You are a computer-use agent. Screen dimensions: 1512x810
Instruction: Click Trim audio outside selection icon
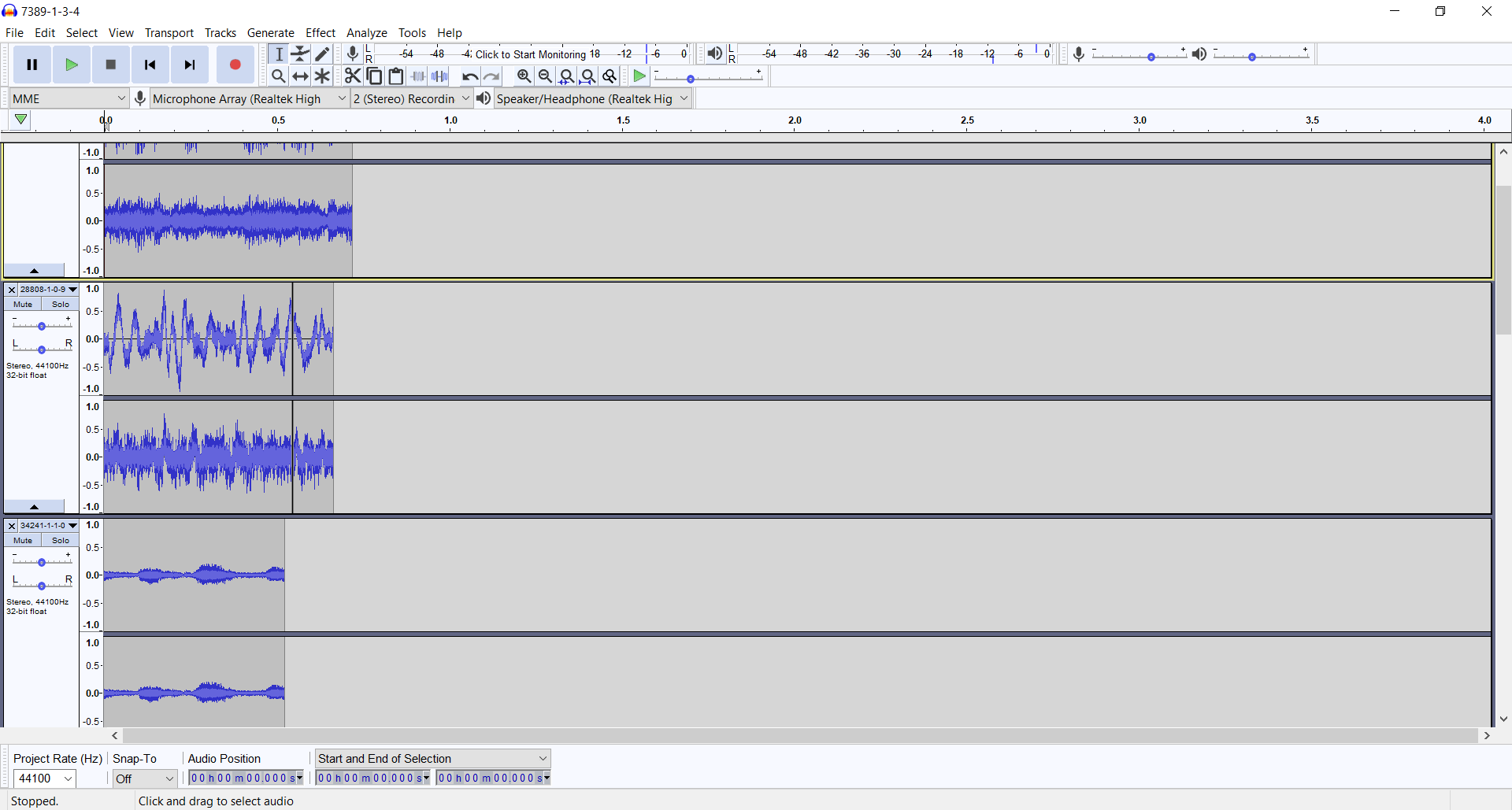coord(418,76)
